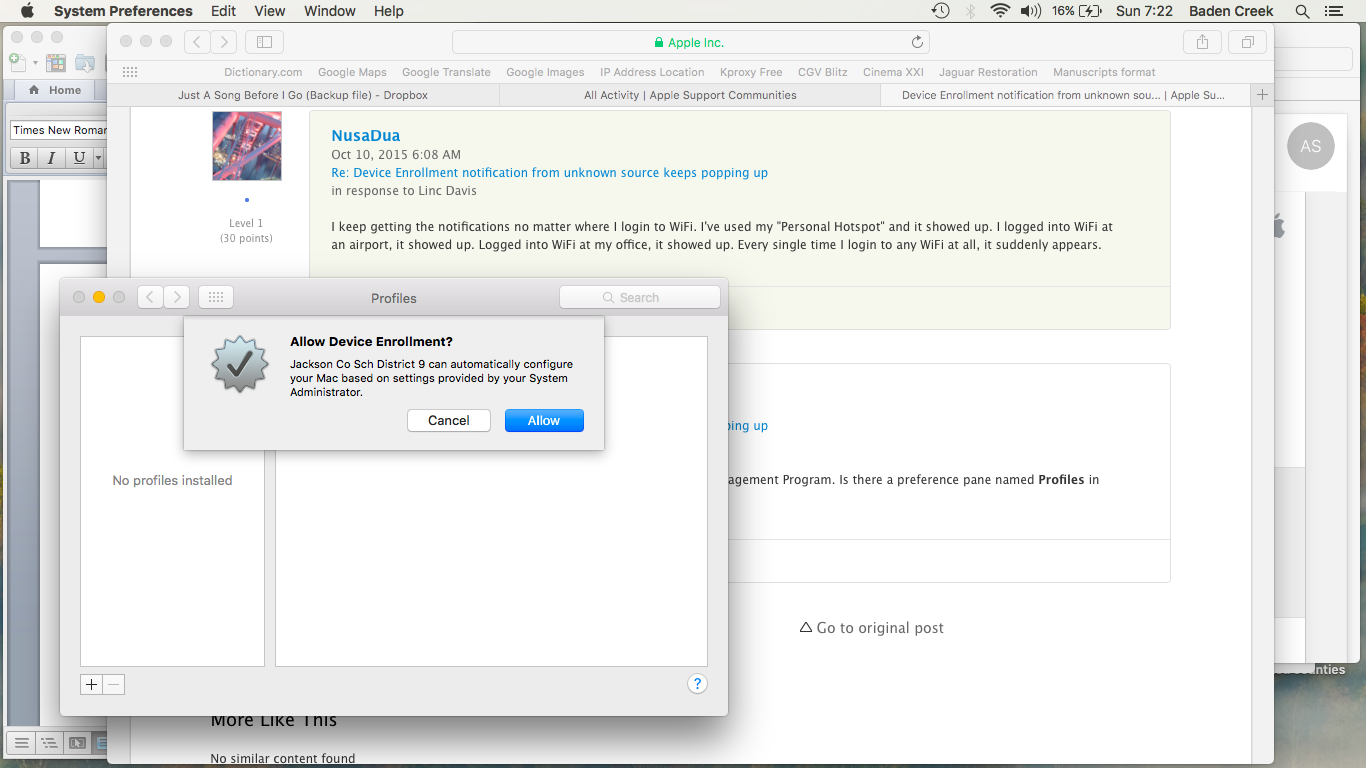Open the CGV Blitz bookmark

point(823,72)
